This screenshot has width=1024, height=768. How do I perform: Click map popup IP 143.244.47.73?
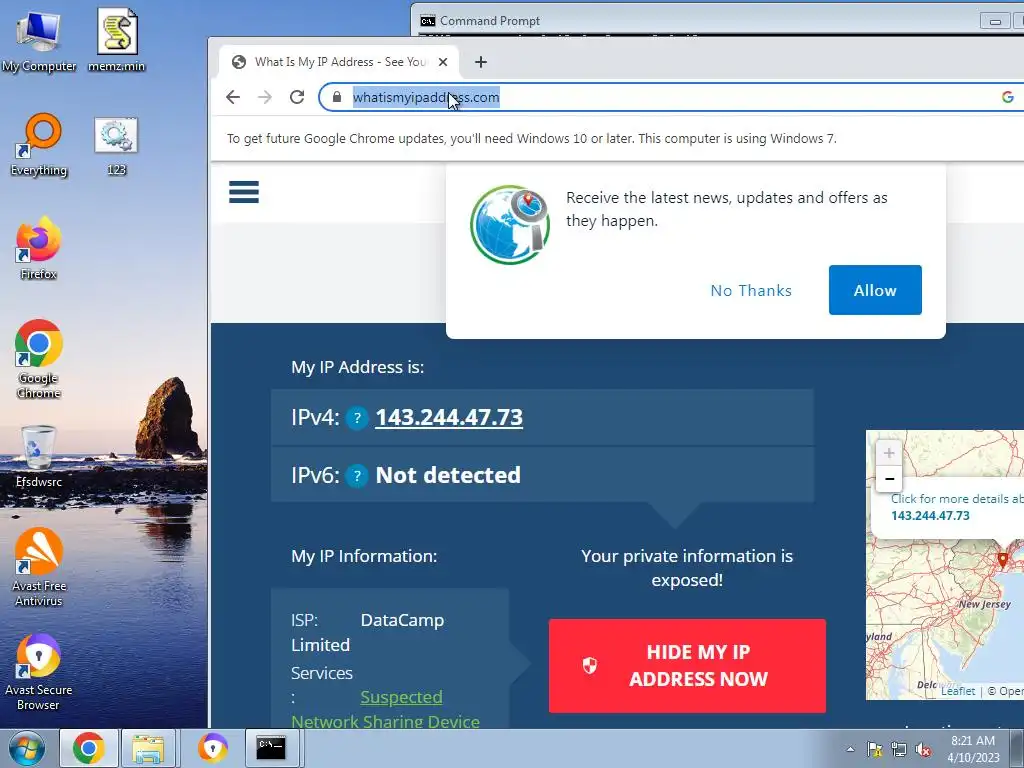click(x=930, y=515)
